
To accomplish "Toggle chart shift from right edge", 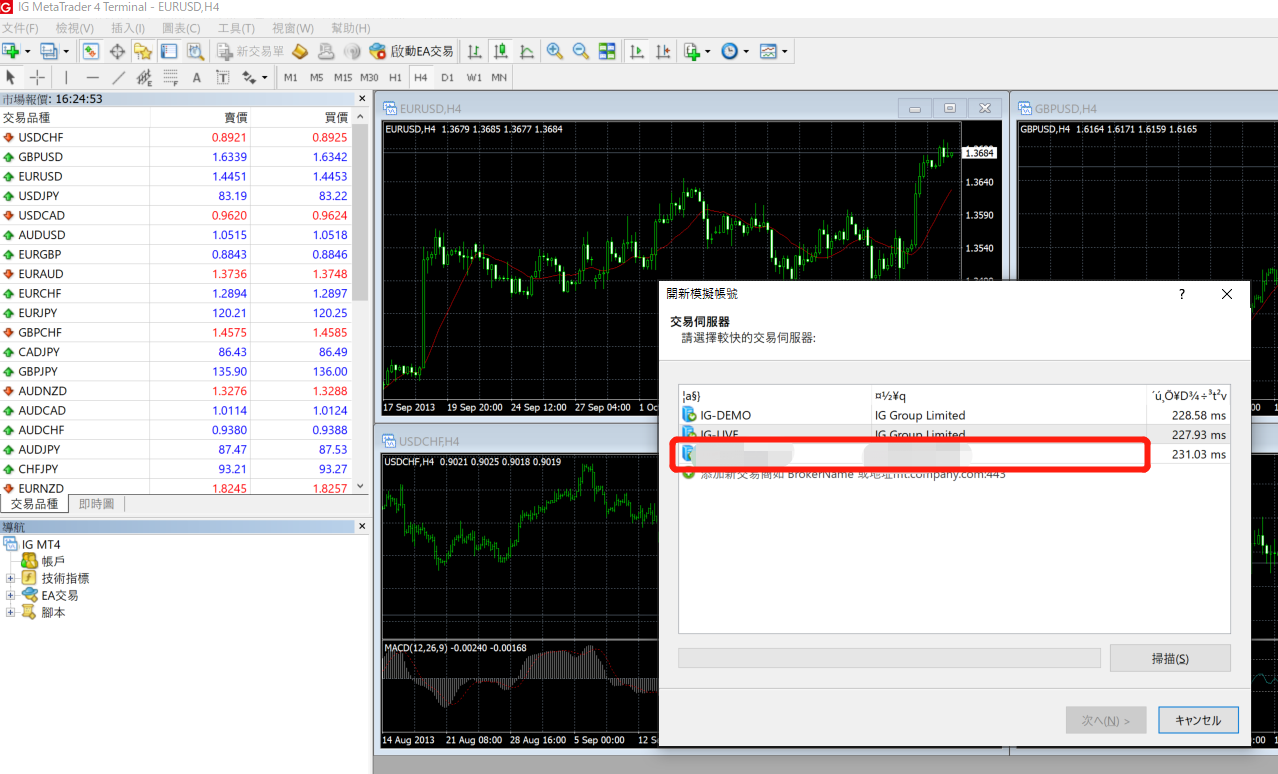I will coord(662,51).
